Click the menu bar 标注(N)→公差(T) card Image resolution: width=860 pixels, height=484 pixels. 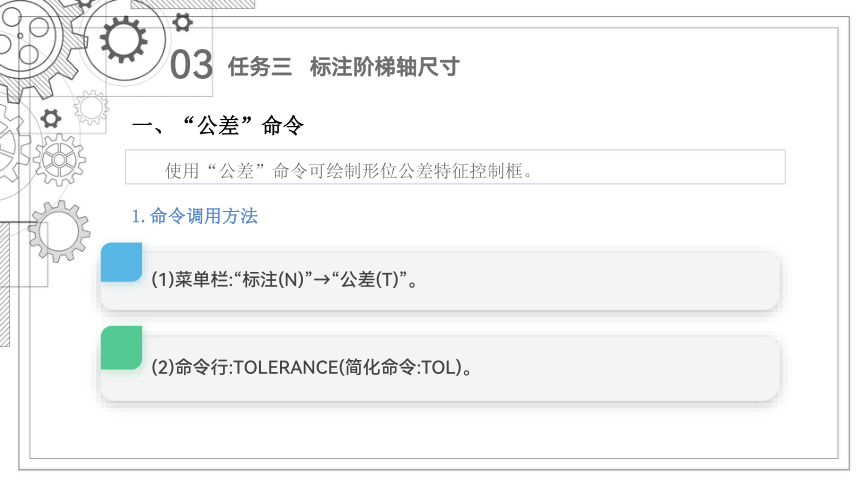(440, 280)
